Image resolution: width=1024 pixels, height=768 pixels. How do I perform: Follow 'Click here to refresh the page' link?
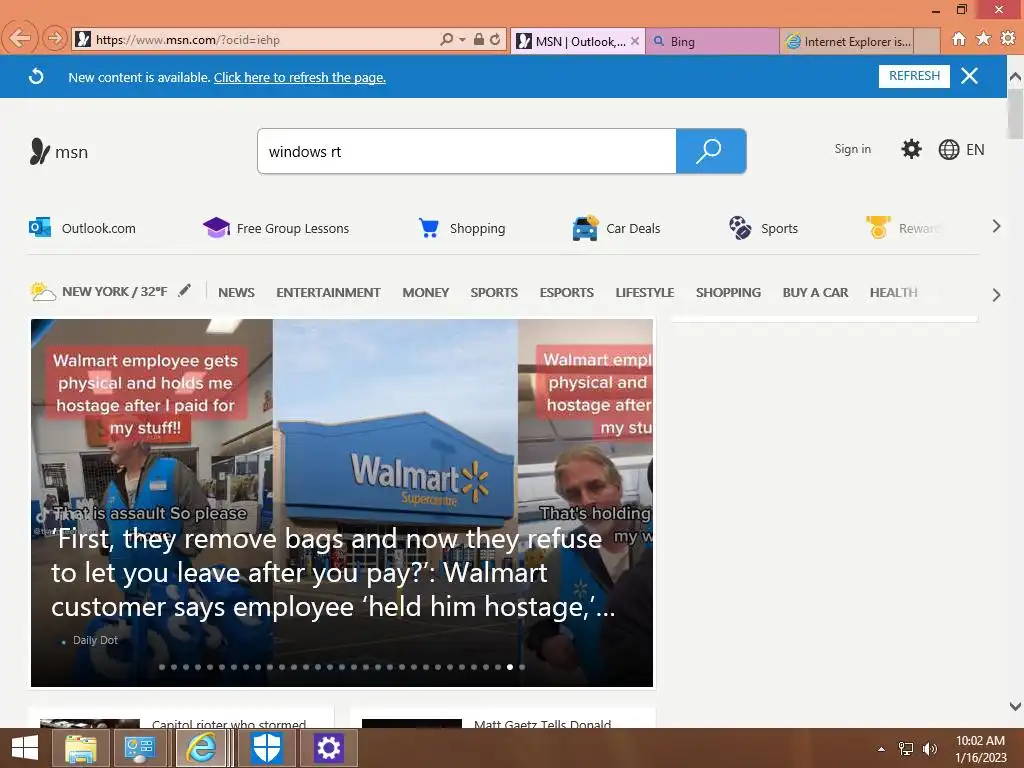pyautogui.click(x=300, y=77)
